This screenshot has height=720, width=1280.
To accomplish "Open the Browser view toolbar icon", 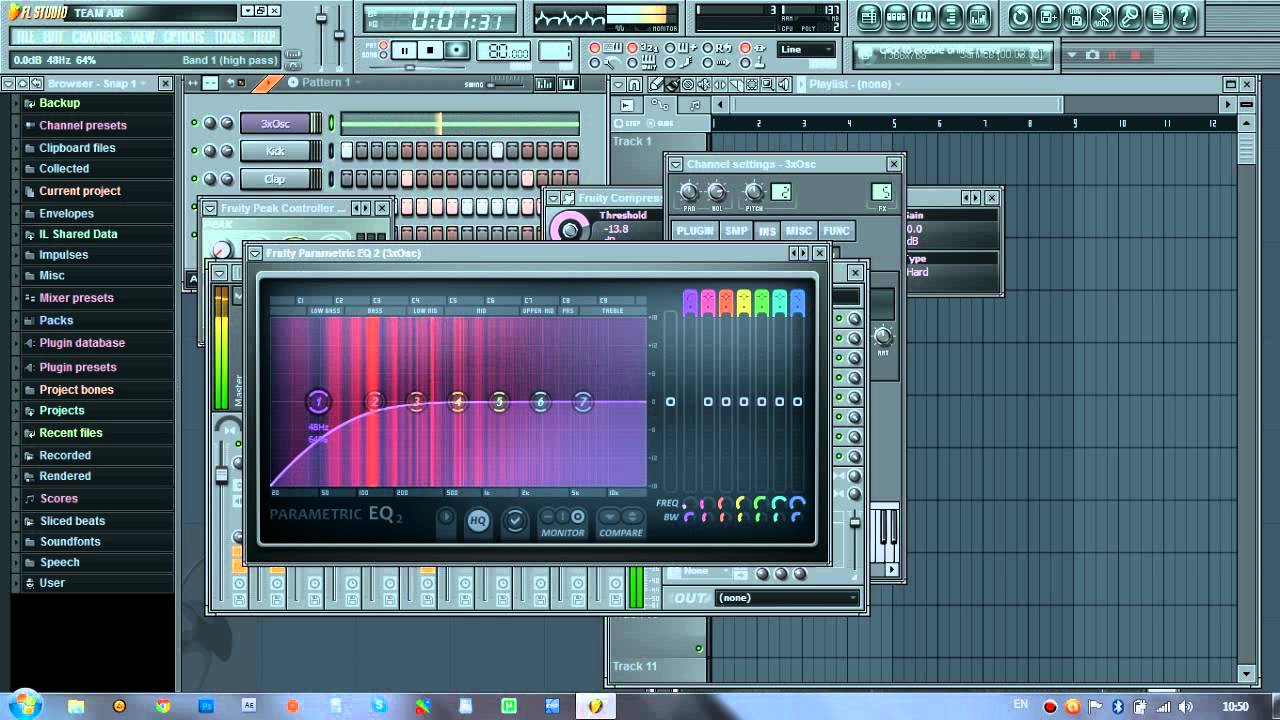I will point(951,17).
